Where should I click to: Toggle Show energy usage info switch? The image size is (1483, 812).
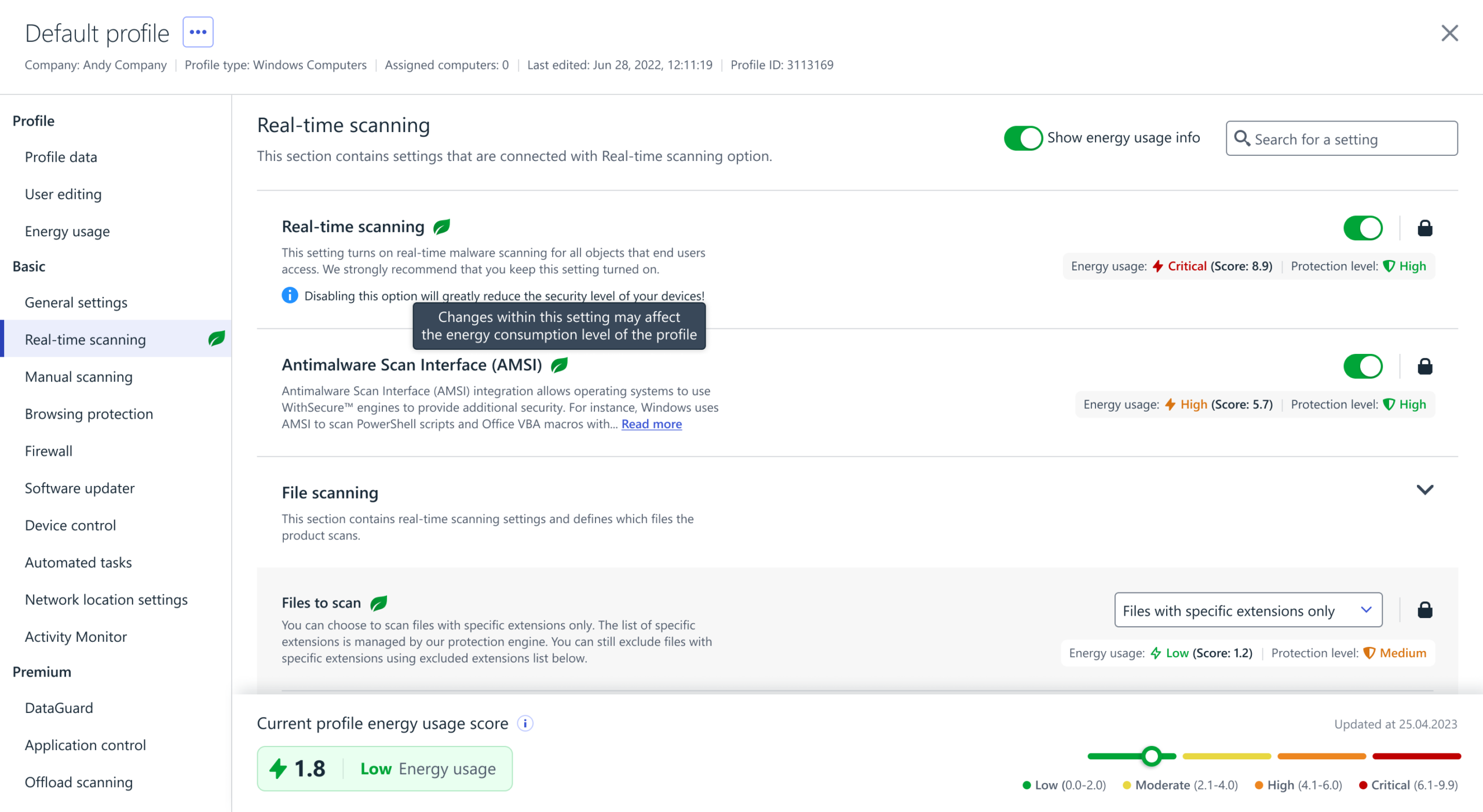coord(1023,138)
